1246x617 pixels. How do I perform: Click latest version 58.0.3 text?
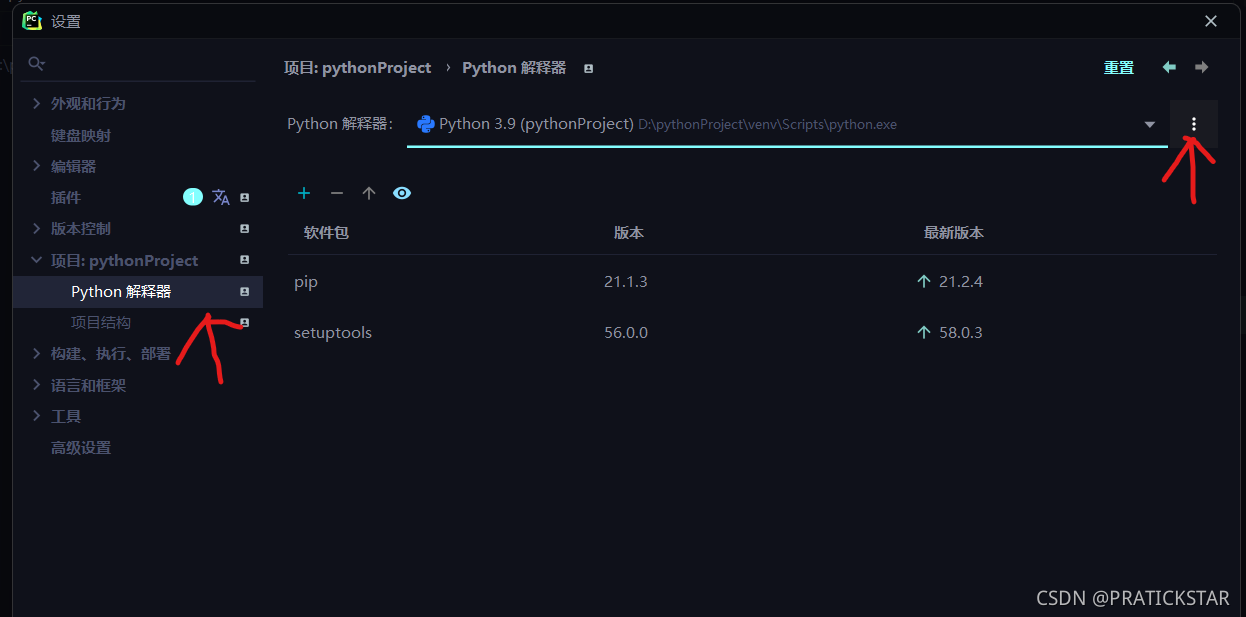(x=961, y=332)
